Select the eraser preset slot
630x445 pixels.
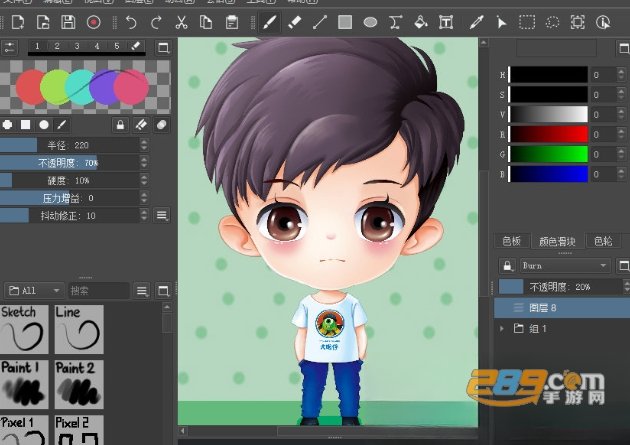pyautogui.click(x=136, y=46)
